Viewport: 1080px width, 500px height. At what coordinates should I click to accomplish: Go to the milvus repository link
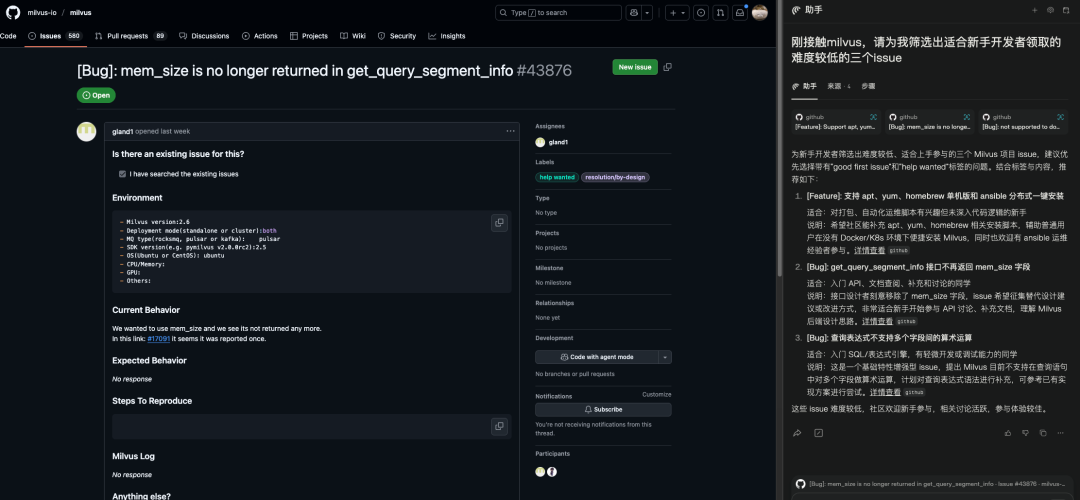81,12
